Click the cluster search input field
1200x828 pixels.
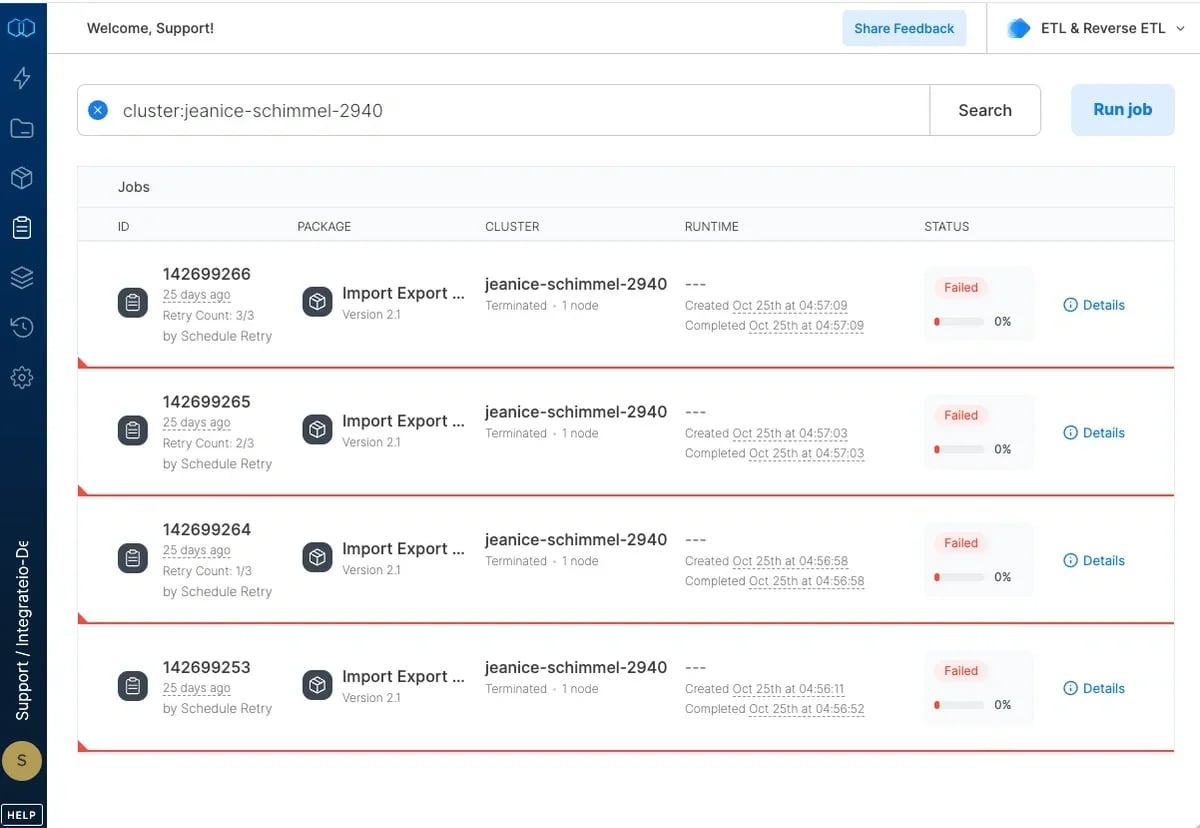[504, 110]
